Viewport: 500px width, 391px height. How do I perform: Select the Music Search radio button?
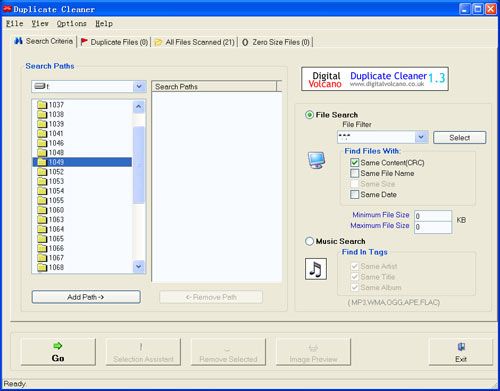pos(309,241)
